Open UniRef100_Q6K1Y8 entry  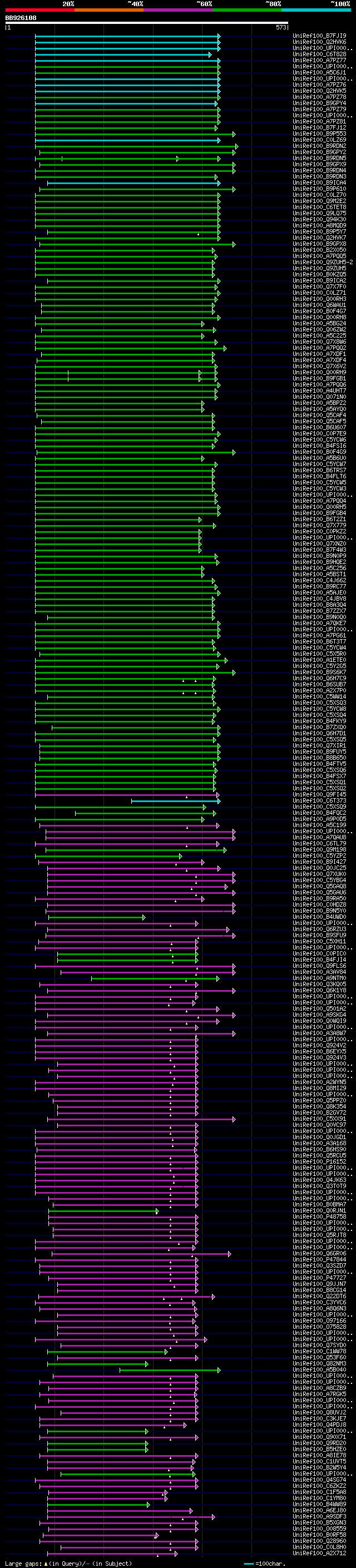[319, 990]
